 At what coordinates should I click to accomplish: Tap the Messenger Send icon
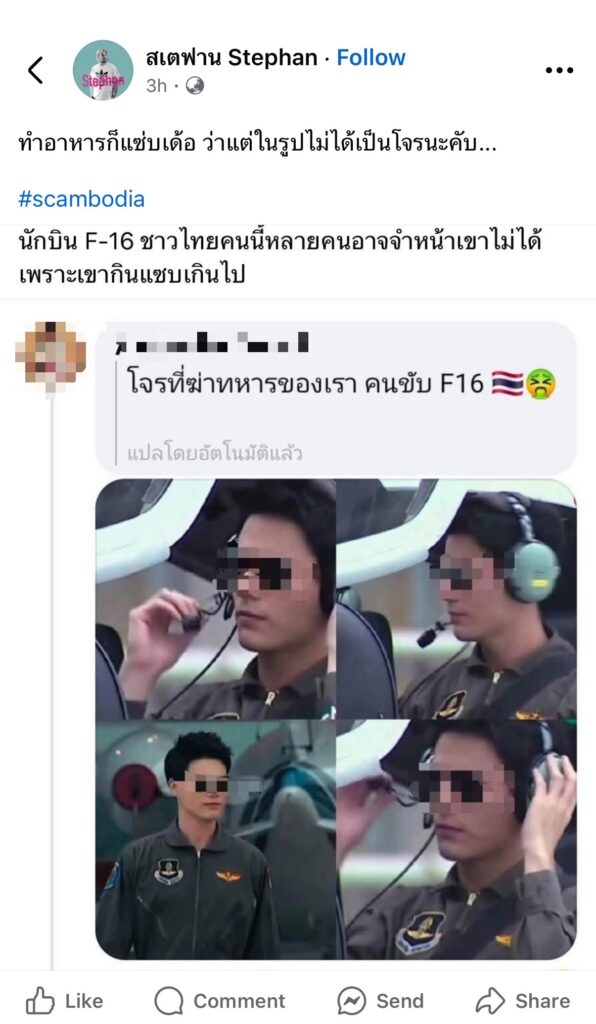351,1000
